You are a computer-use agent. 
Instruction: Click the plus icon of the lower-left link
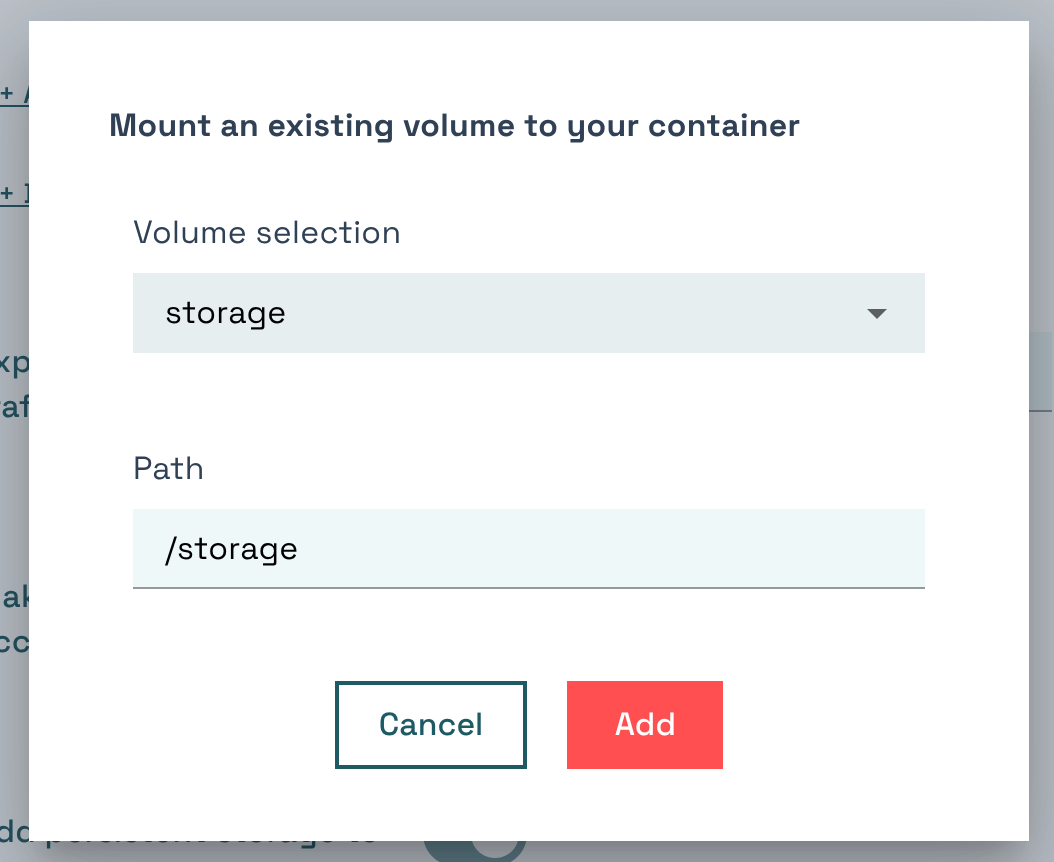(x=6, y=193)
